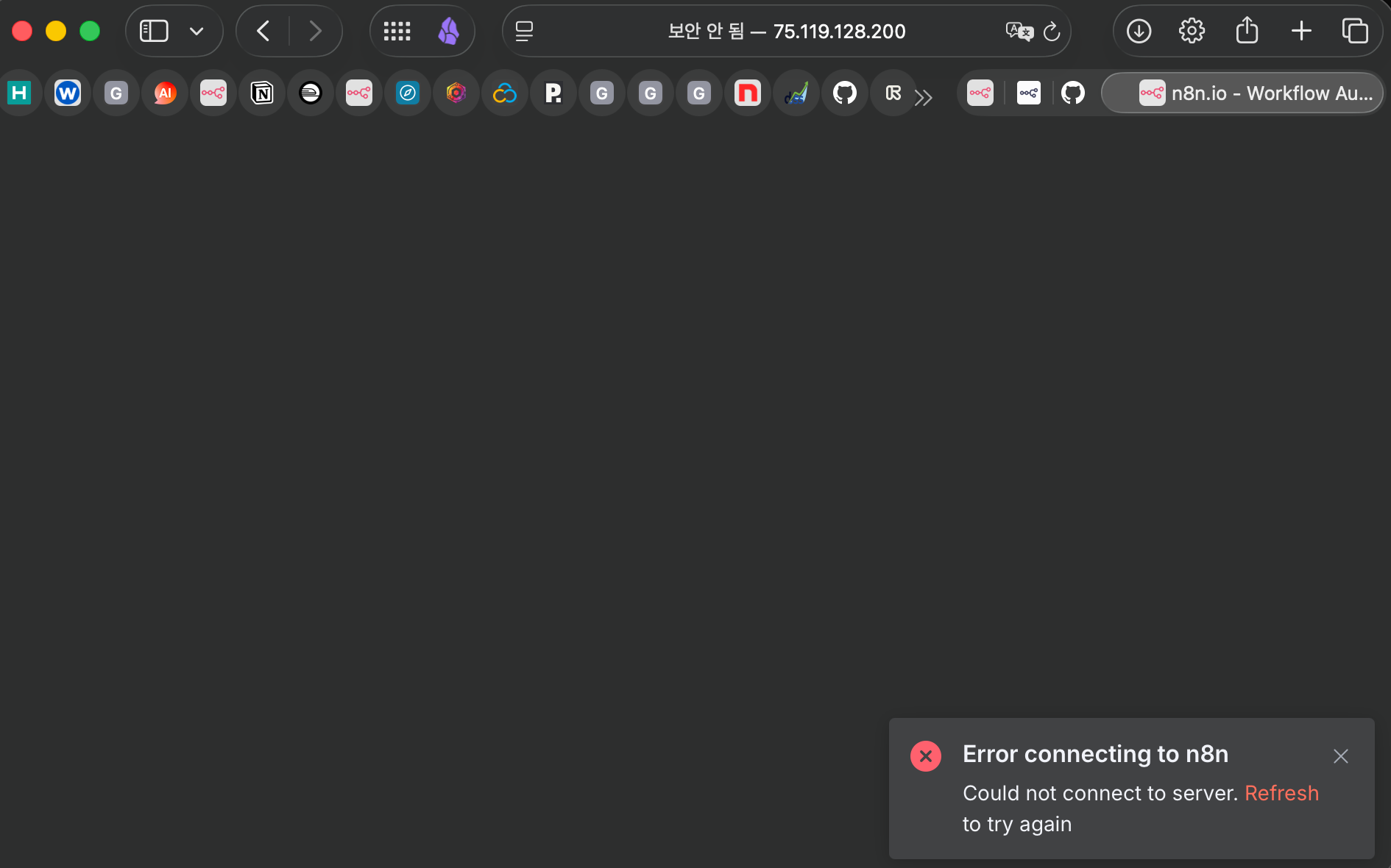Image resolution: width=1391 pixels, height=868 pixels.
Task: Click the gear extension icon in toolbar
Action: [x=1192, y=31]
